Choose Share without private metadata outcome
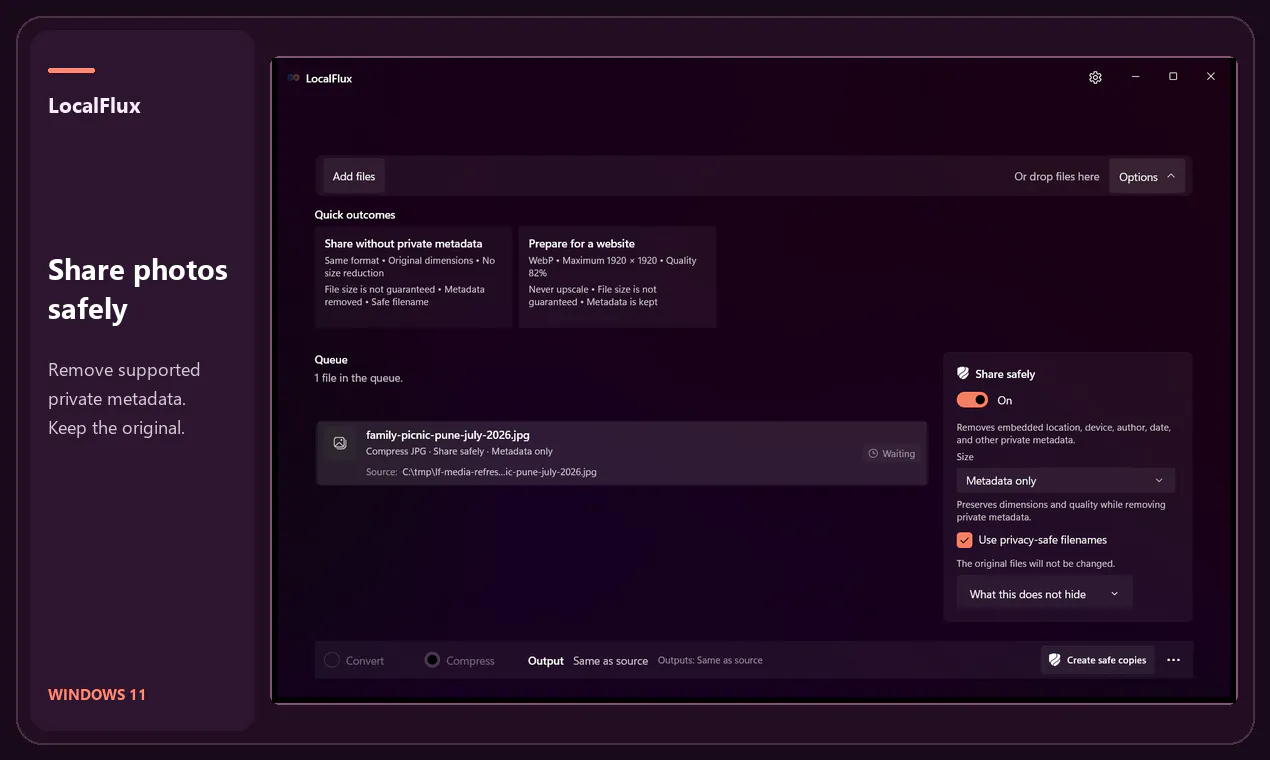Image resolution: width=1270 pixels, height=760 pixels. coord(413,276)
